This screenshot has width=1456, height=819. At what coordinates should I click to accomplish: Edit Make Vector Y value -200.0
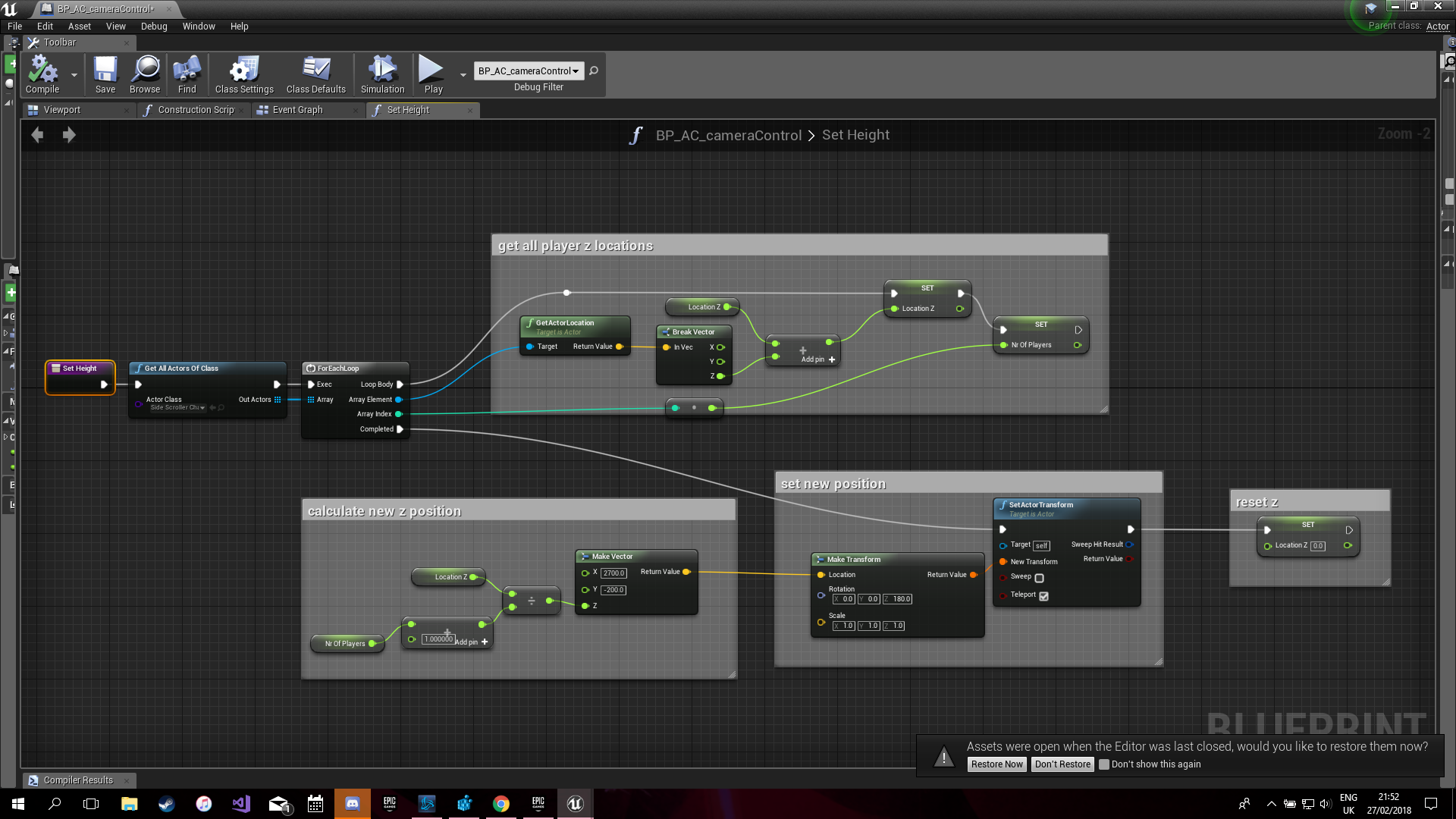(613, 590)
